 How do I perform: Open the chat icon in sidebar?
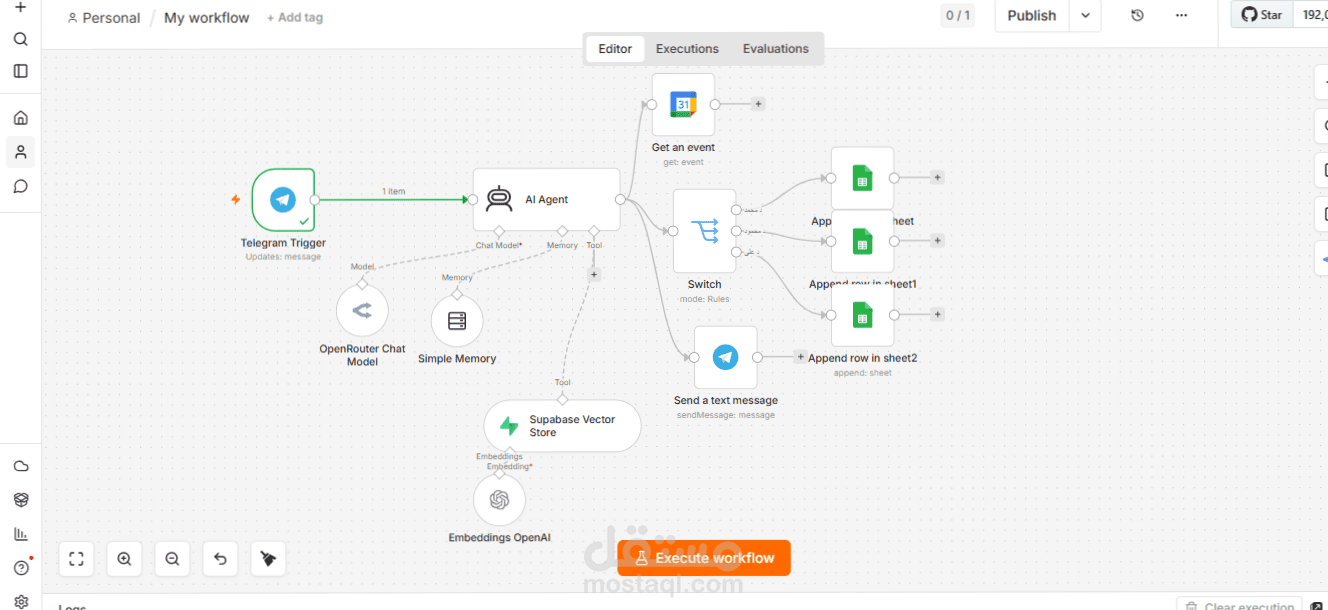tap(20, 186)
